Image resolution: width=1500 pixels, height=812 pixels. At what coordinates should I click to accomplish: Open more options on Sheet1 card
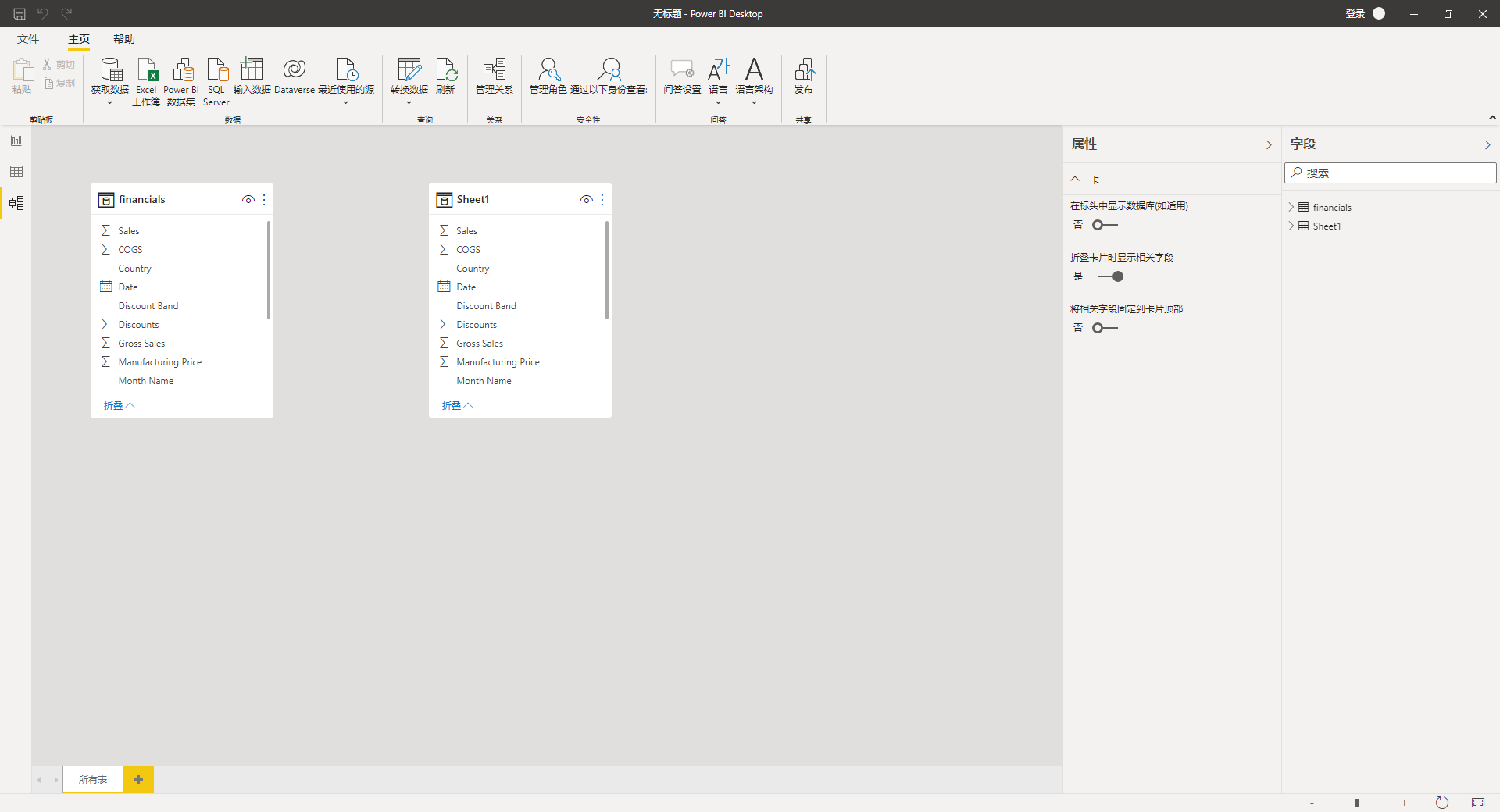[x=602, y=200]
